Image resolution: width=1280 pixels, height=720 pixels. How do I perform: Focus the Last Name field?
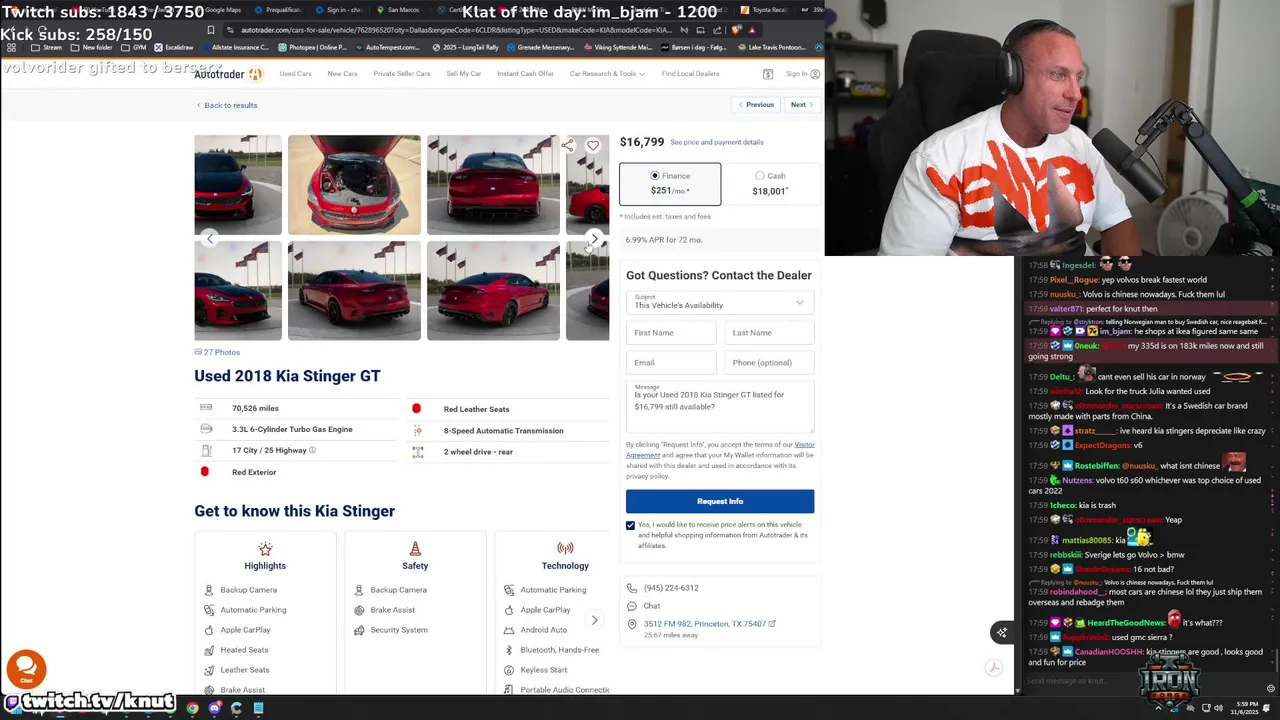click(x=769, y=333)
